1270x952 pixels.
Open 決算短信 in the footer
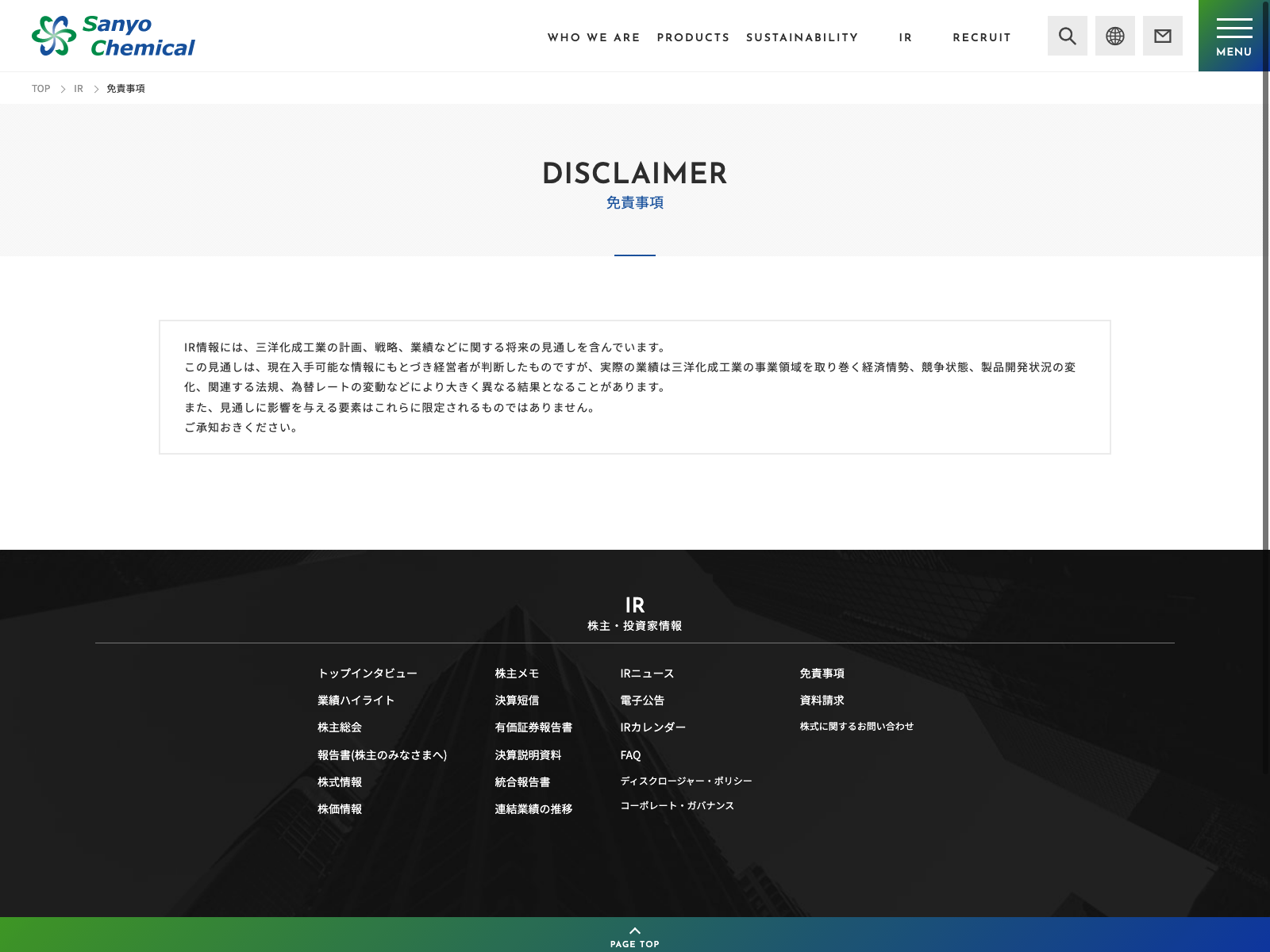pyautogui.click(x=517, y=701)
